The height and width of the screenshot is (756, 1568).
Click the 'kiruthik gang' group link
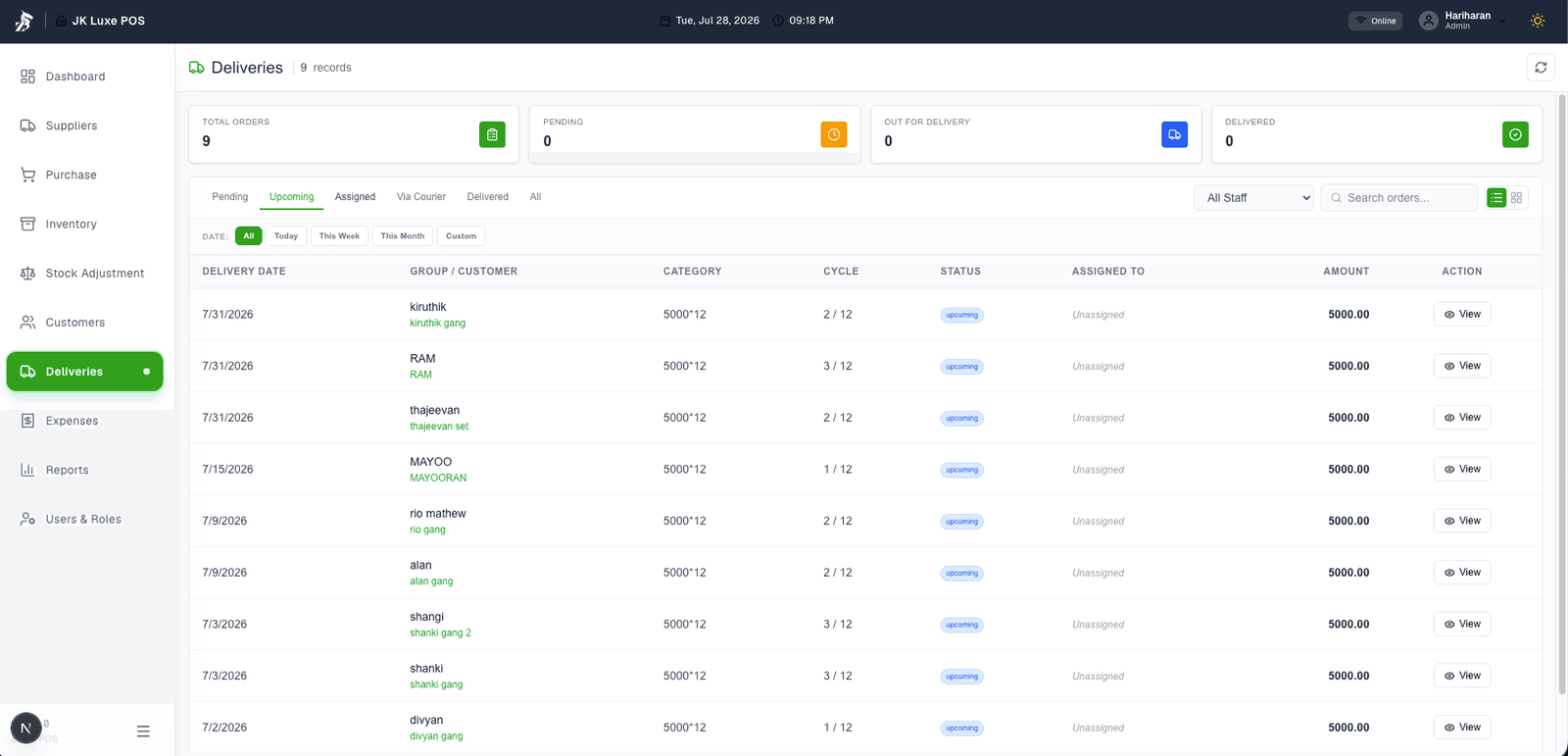tap(438, 324)
